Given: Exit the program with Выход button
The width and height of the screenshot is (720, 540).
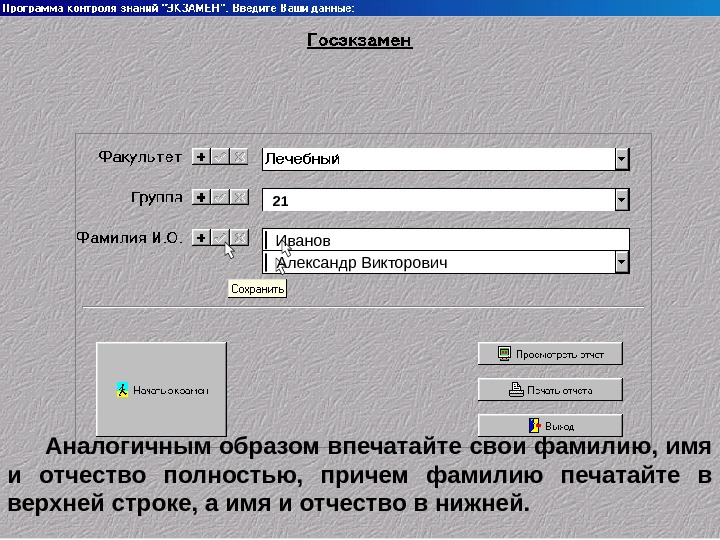Looking at the screenshot, I should click(x=550, y=426).
